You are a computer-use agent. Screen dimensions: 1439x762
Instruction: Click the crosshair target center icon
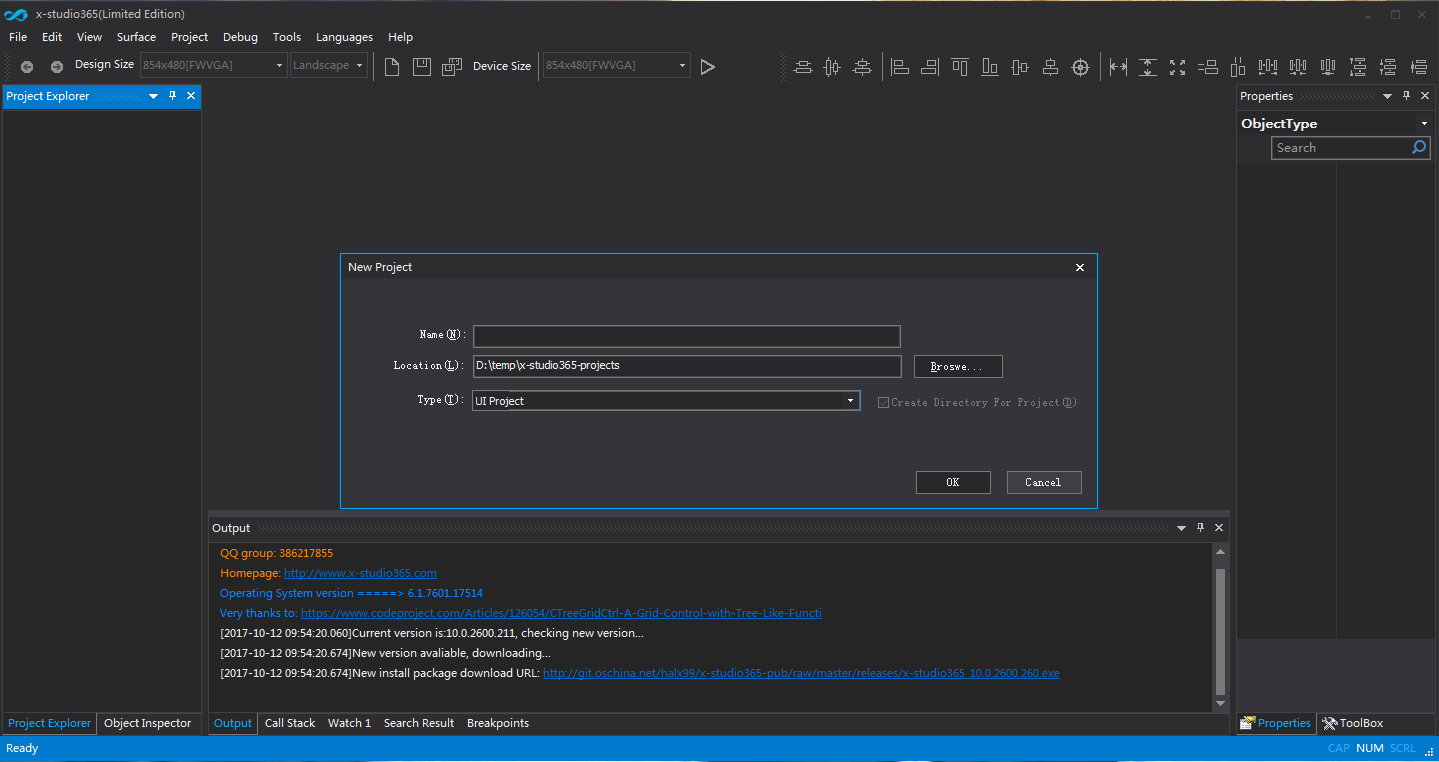click(x=1080, y=67)
